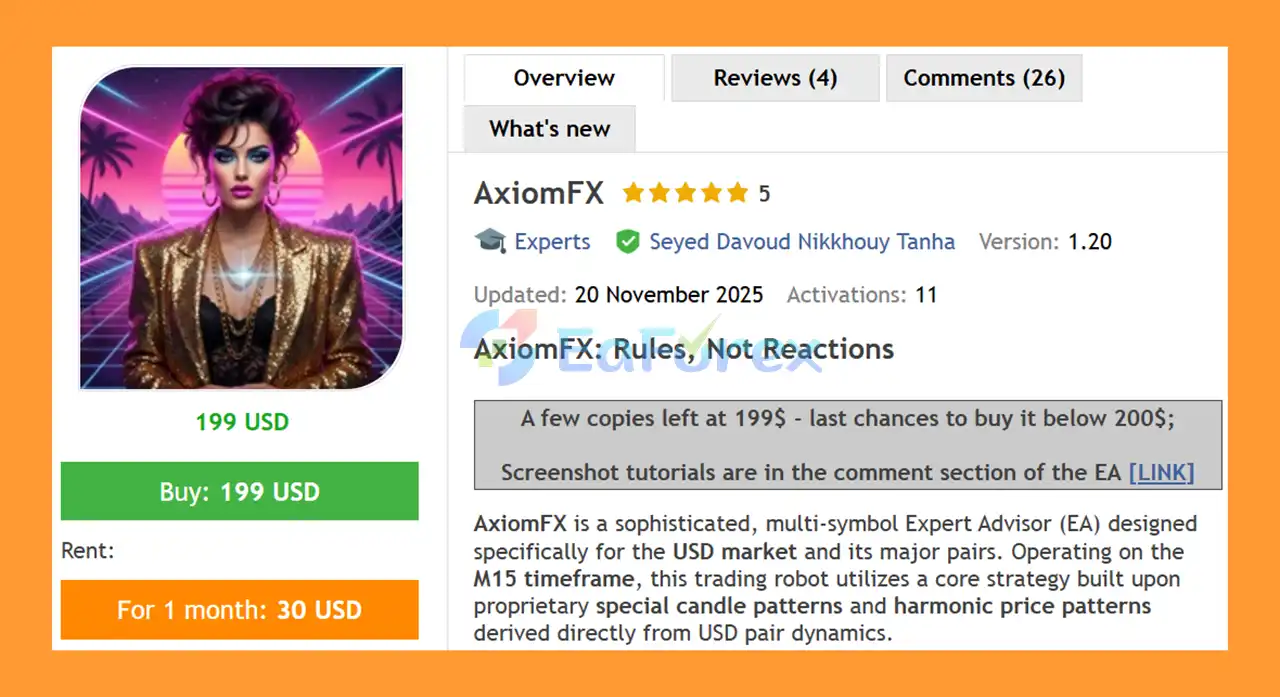
Task: Click the fifth star in the rating
Action: (737, 193)
